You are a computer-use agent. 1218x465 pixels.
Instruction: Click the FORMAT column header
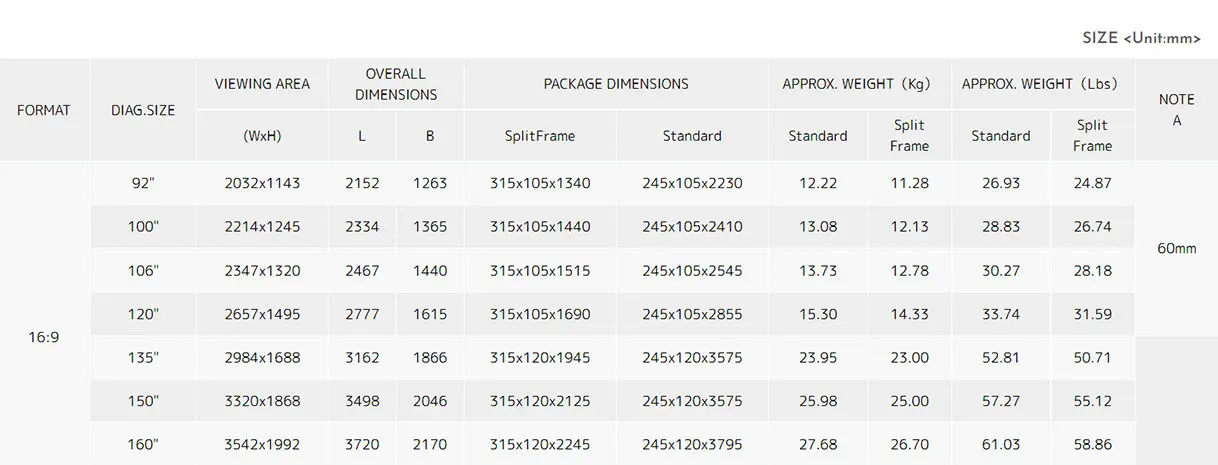[x=44, y=110]
